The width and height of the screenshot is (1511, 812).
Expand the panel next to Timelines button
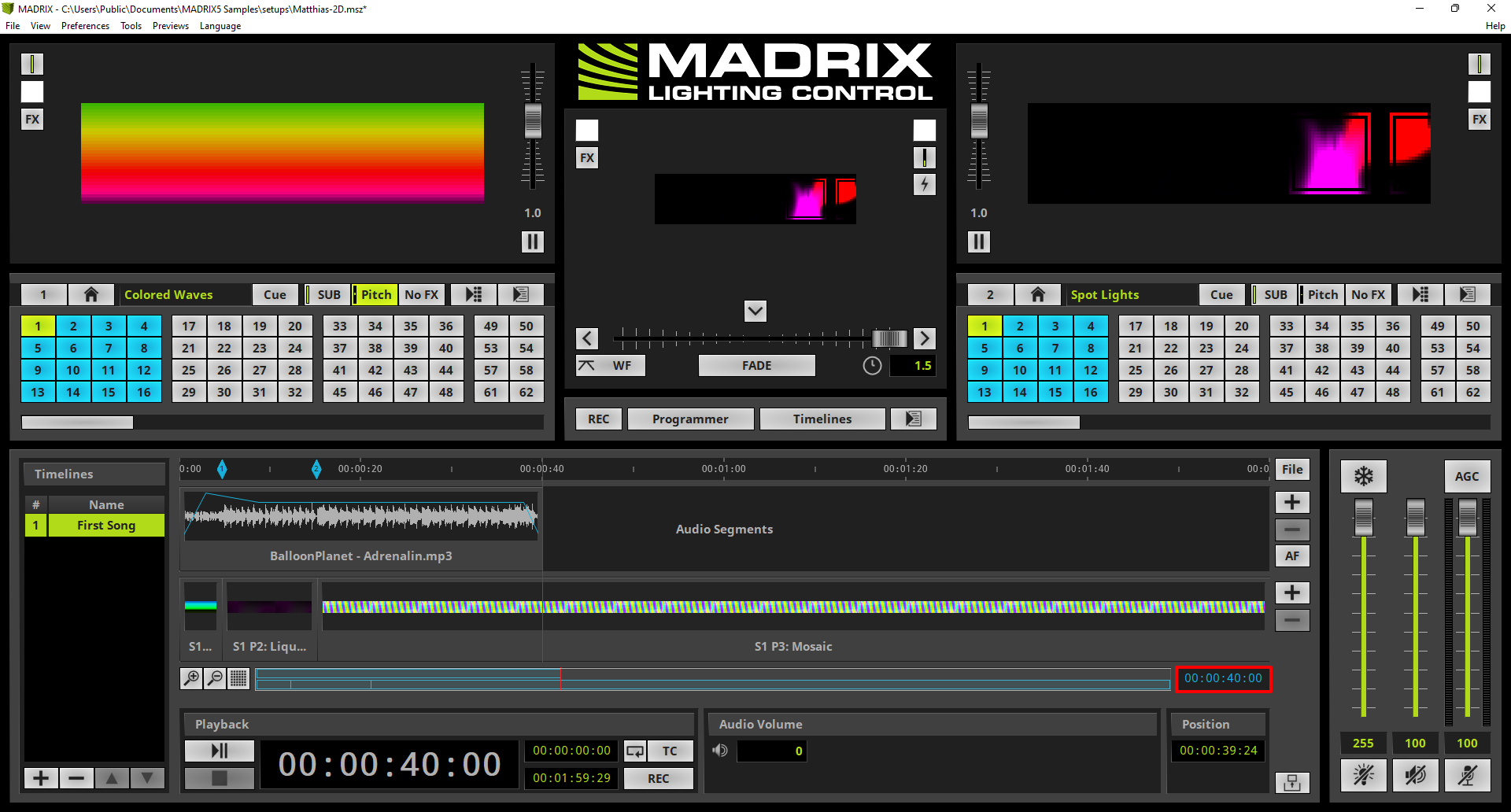[914, 419]
